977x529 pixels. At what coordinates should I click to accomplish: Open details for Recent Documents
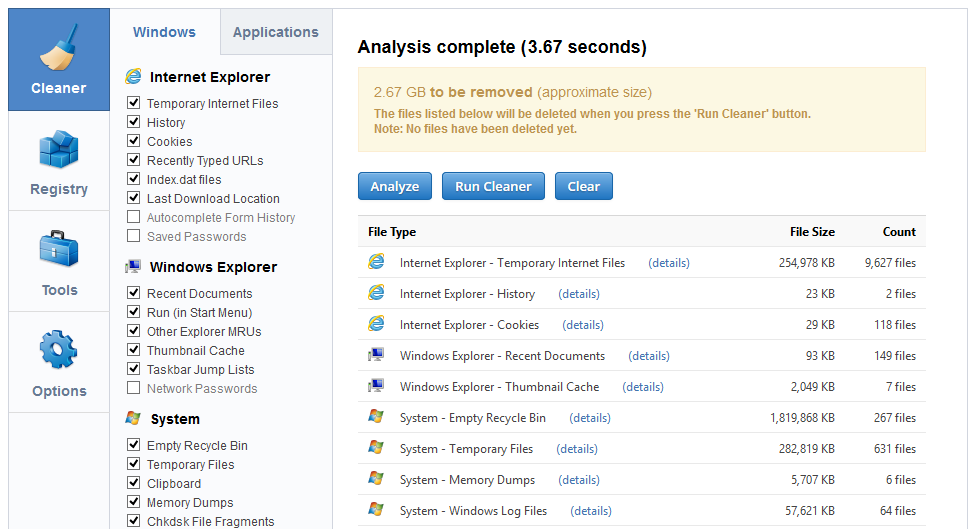click(x=649, y=356)
